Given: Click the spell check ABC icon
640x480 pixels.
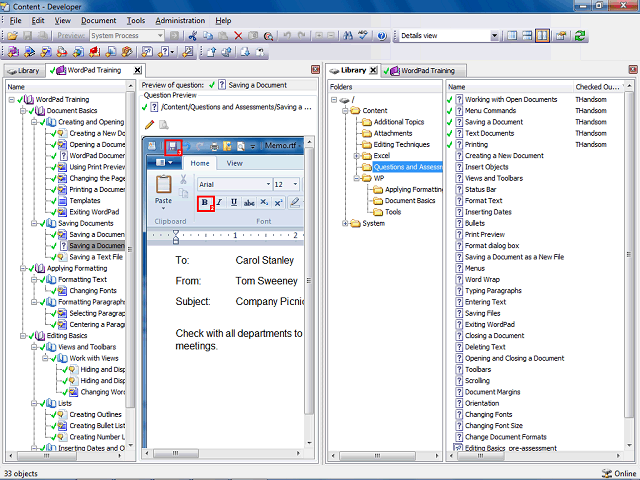Looking at the screenshot, I should point(363,36).
